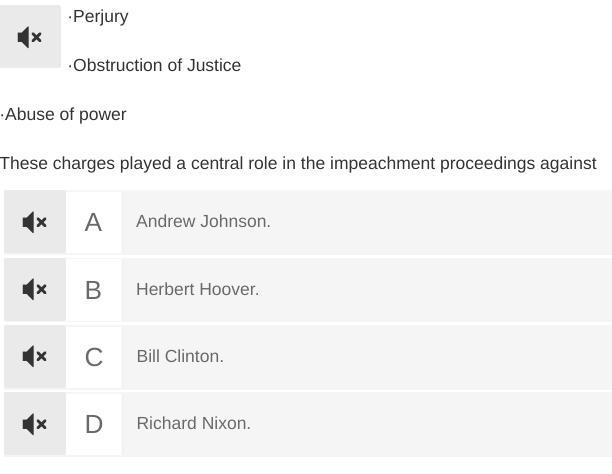Pick the Bill Clinton answer text
The image size is (612, 474).
(x=180, y=356)
